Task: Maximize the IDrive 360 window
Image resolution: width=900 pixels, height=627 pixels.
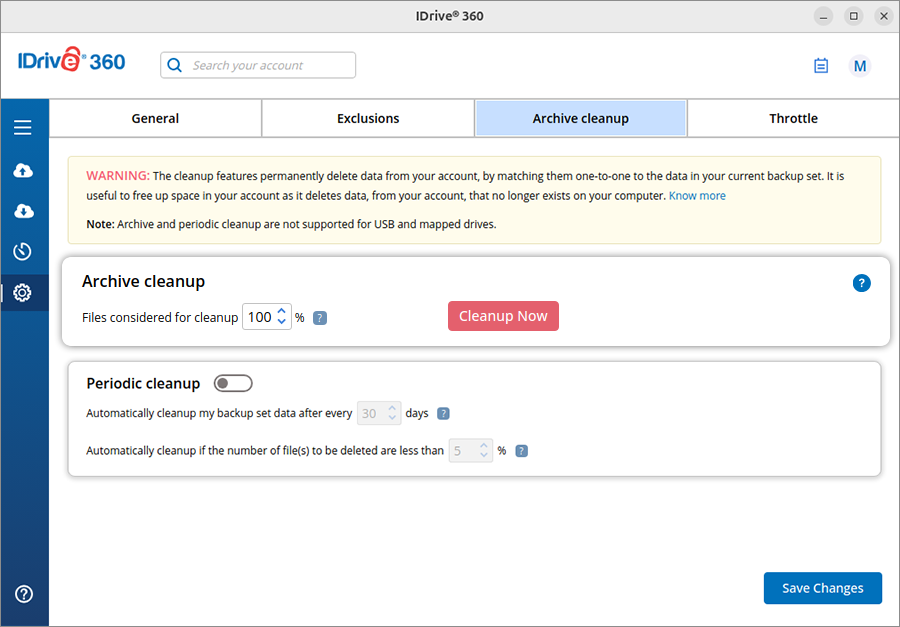Action: pyautogui.click(x=854, y=16)
